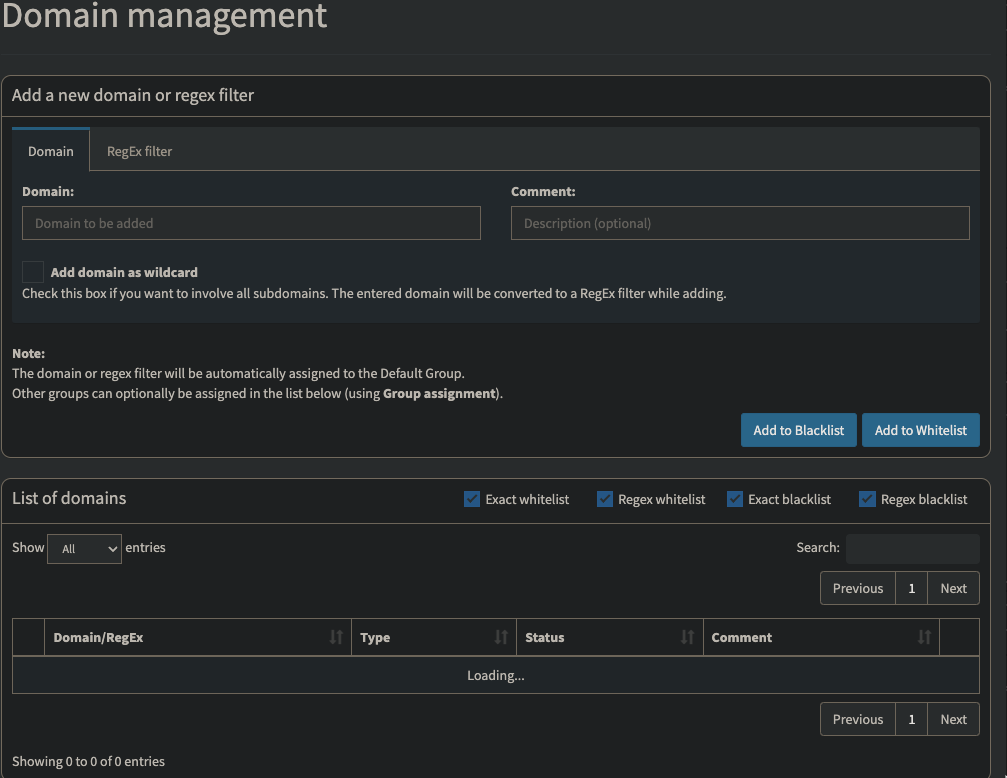
Task: Click Add to Blacklist
Action: tap(798, 430)
